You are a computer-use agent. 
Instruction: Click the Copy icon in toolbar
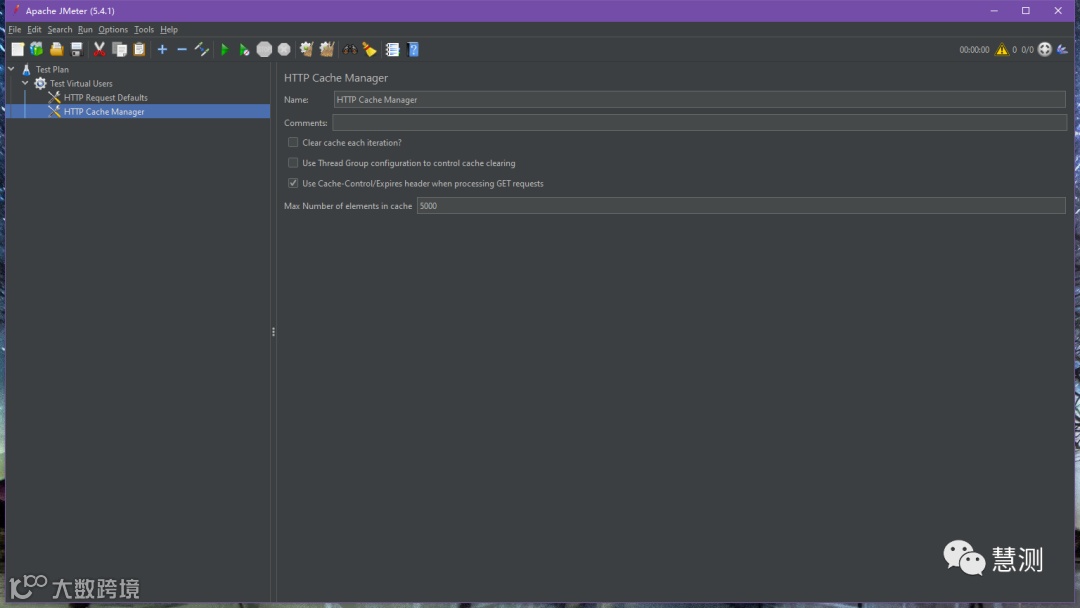pos(119,49)
